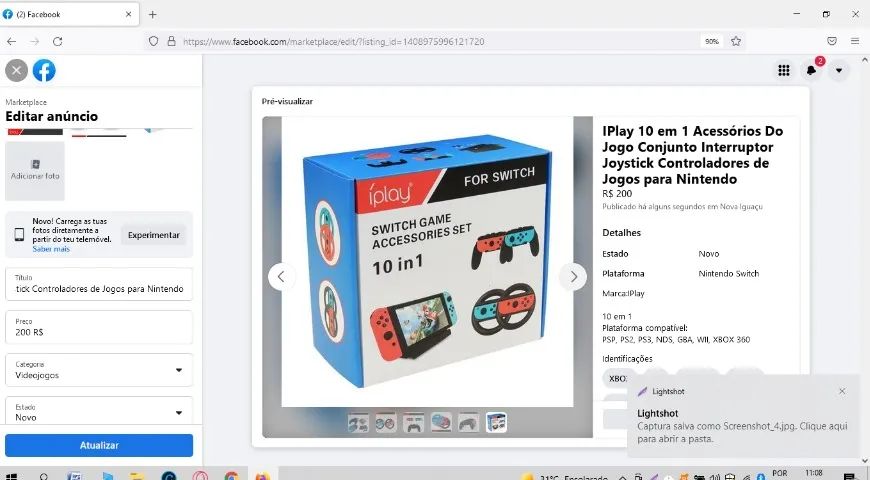Open the Facebook menu grid icon
This screenshot has width=870, height=480.
[x=784, y=70]
